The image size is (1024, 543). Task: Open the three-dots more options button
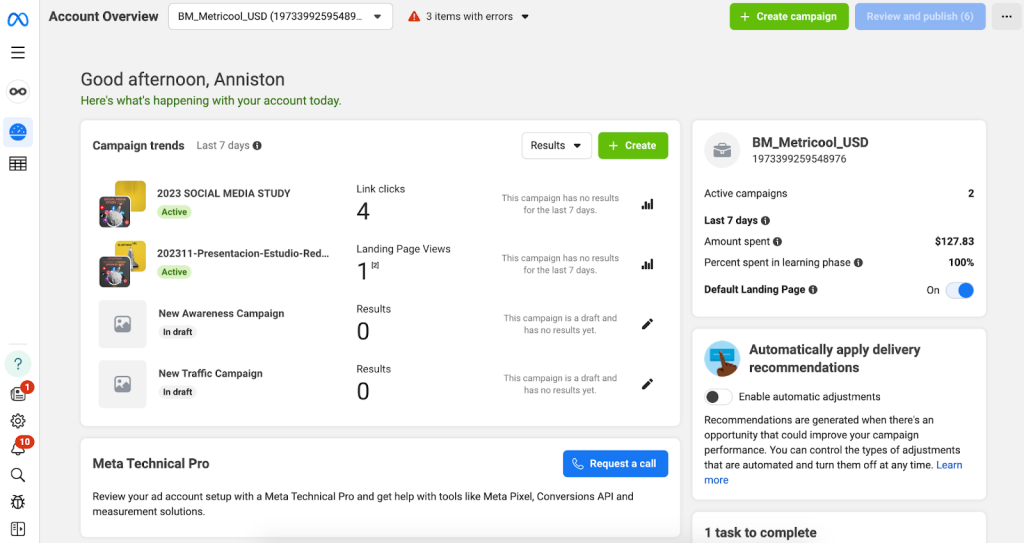click(1006, 16)
